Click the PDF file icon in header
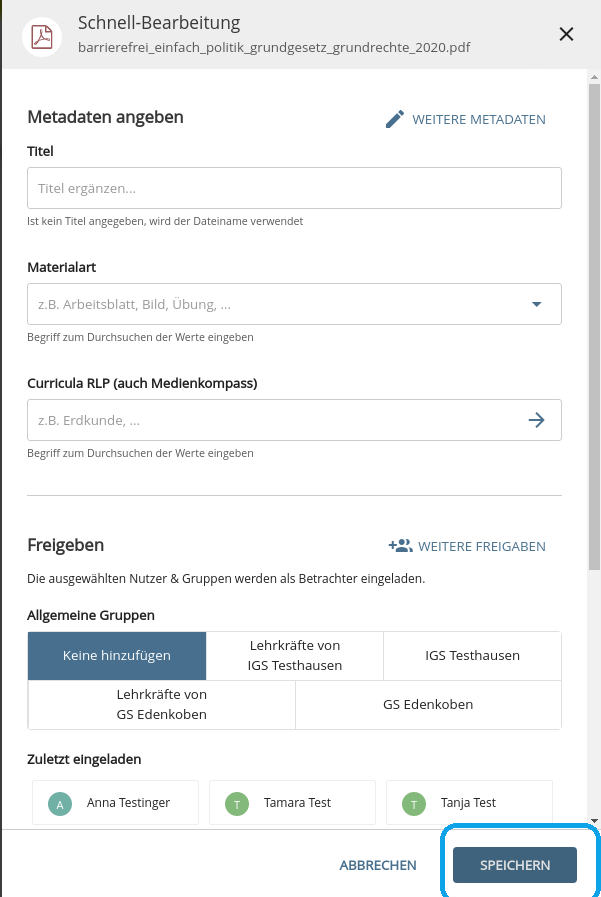This screenshot has width=601, height=897. tap(42, 37)
